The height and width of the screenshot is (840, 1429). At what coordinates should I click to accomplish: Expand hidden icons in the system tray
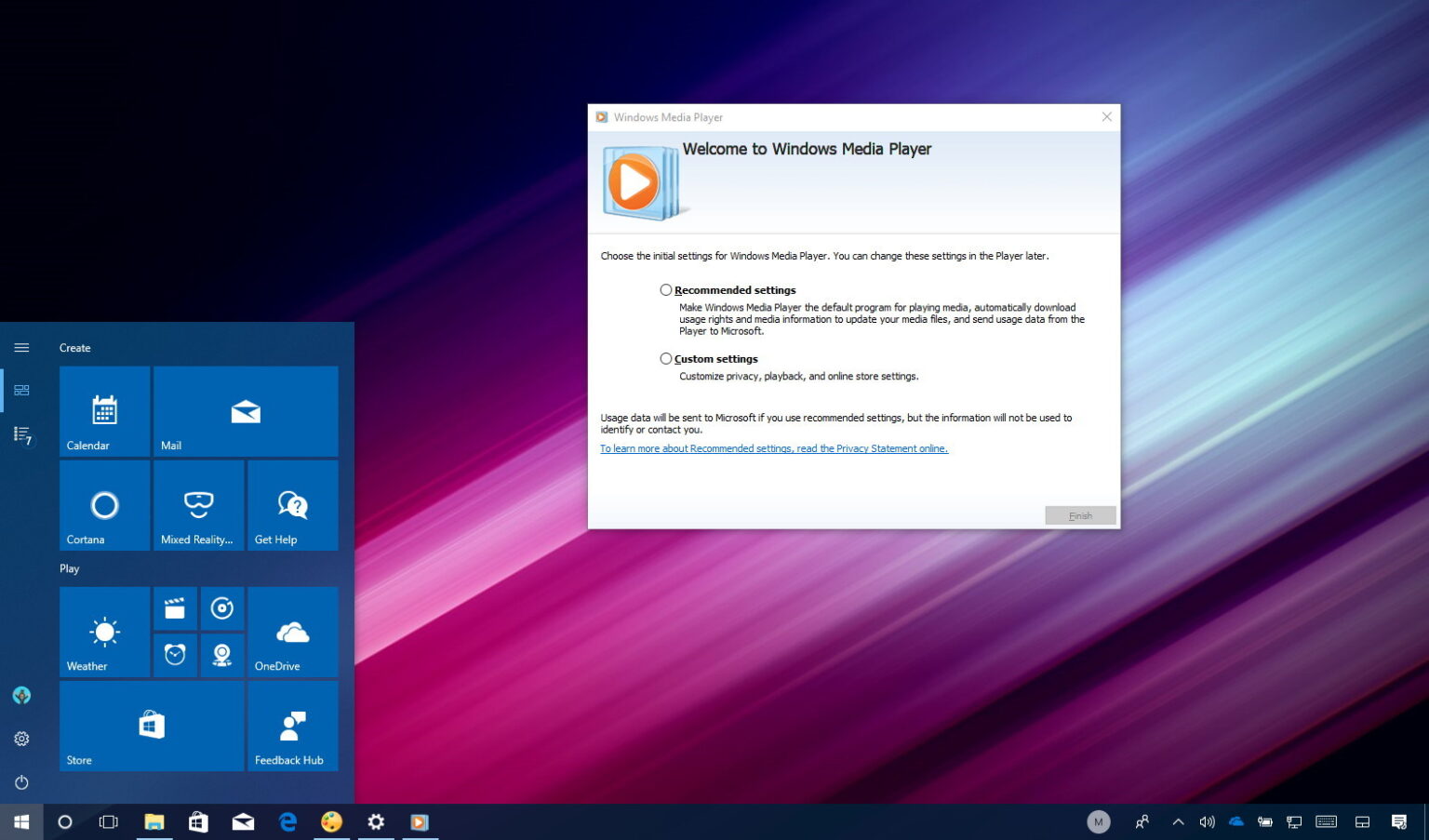pos(1177,821)
